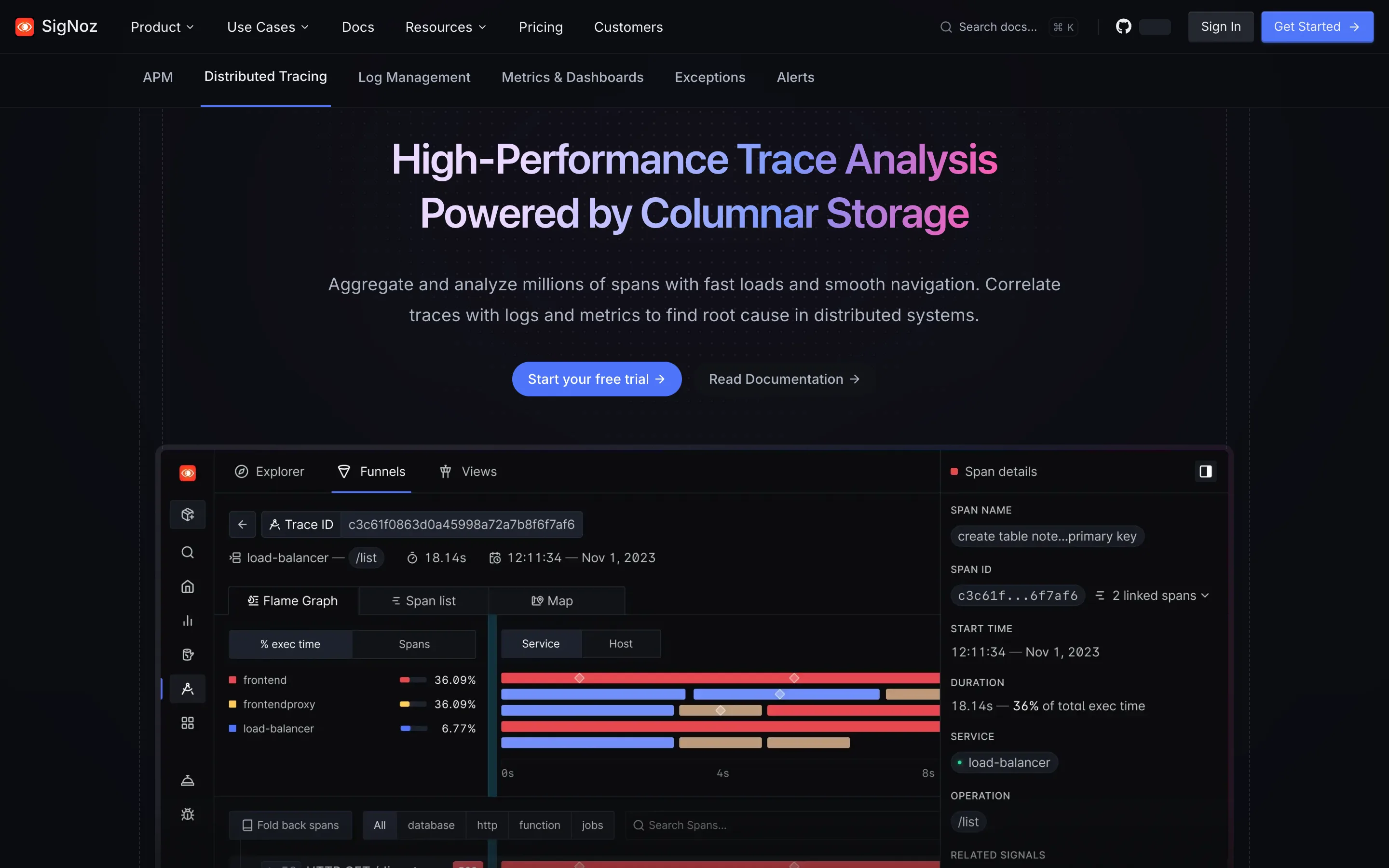Filter spans by database
This screenshot has height=868, width=1389.
431,825
